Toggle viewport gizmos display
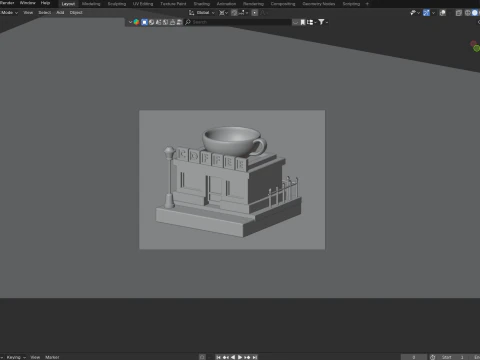480x360 pixels. pos(426,13)
